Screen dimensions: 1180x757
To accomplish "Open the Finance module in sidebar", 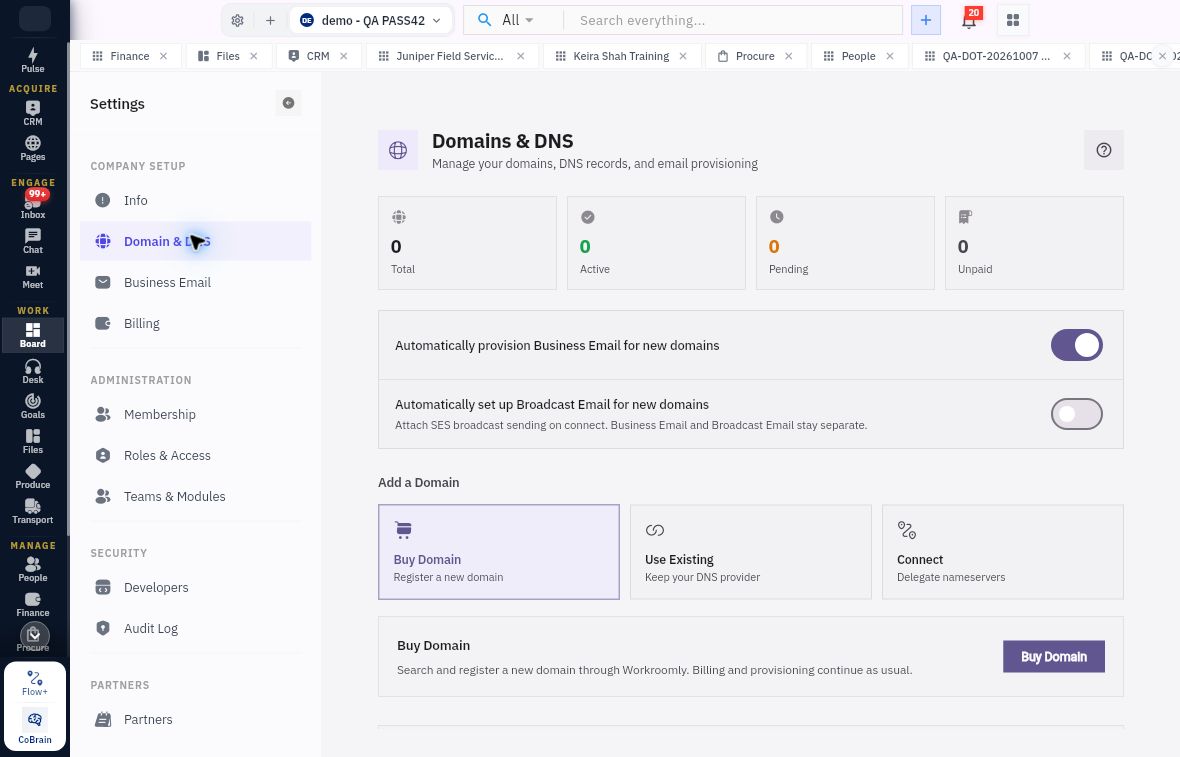I will coord(32,604).
